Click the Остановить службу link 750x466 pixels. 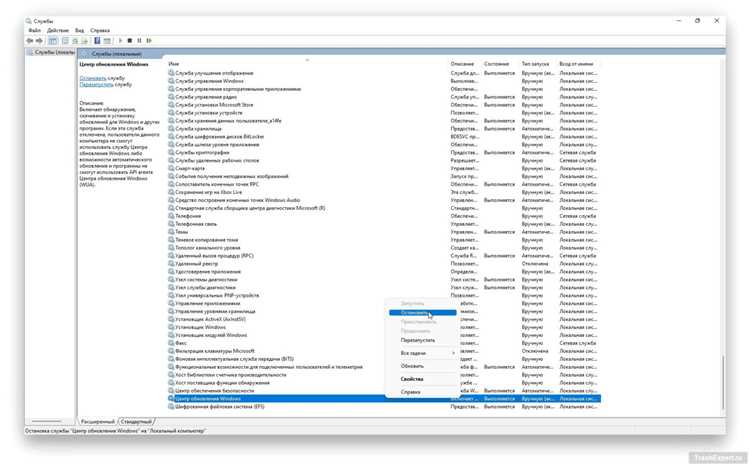pos(93,78)
